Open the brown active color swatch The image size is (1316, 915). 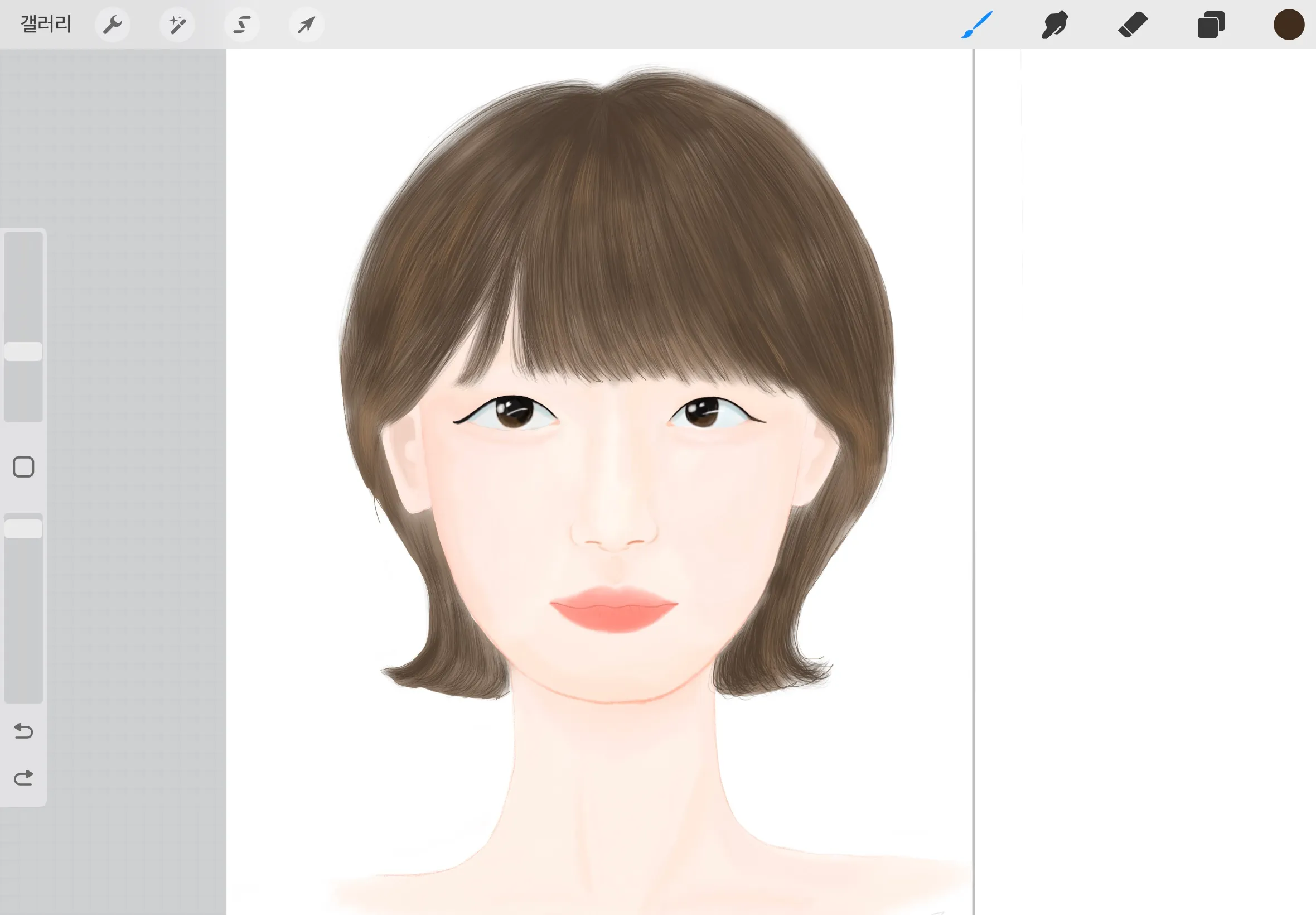pos(1289,25)
